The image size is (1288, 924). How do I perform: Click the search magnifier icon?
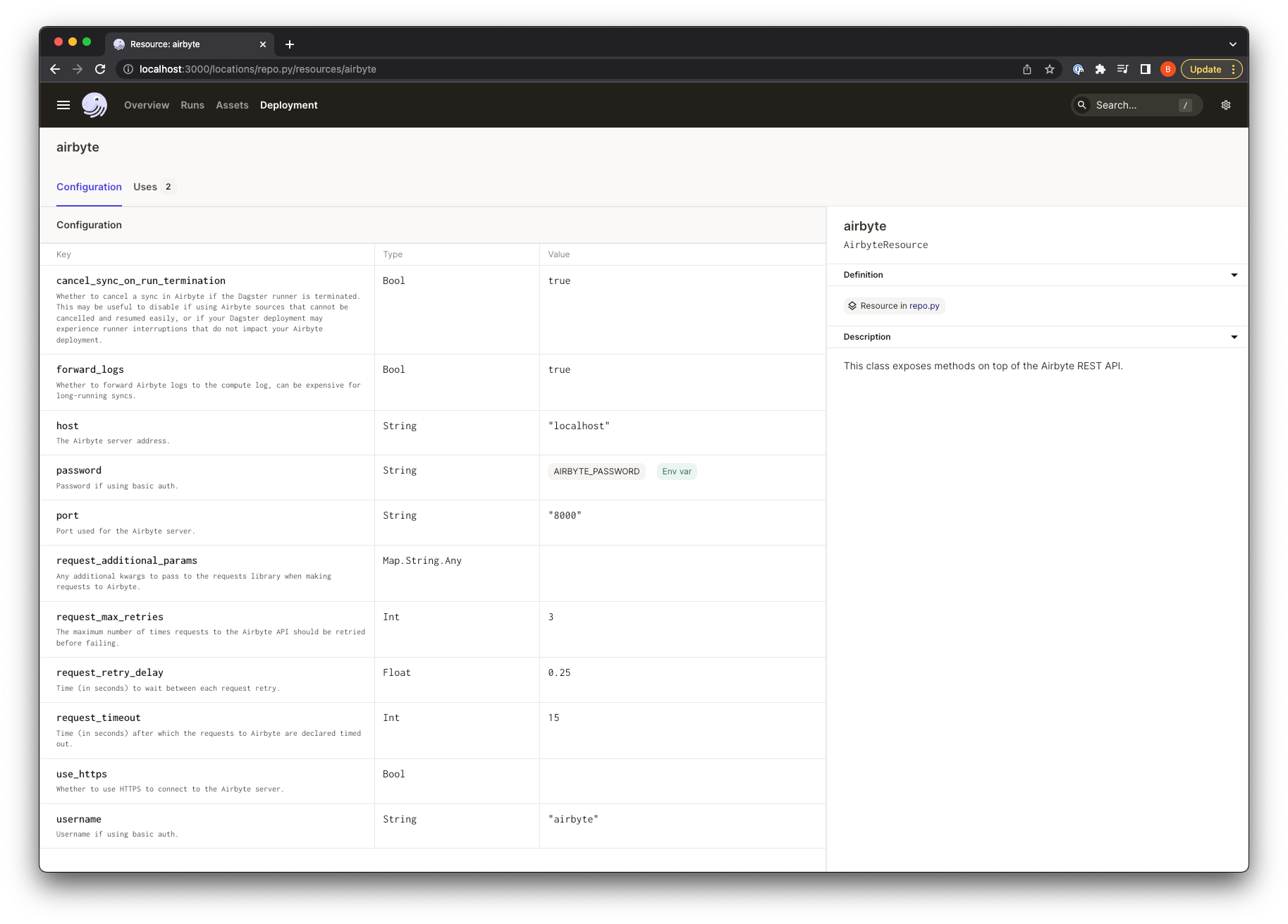click(x=1082, y=105)
